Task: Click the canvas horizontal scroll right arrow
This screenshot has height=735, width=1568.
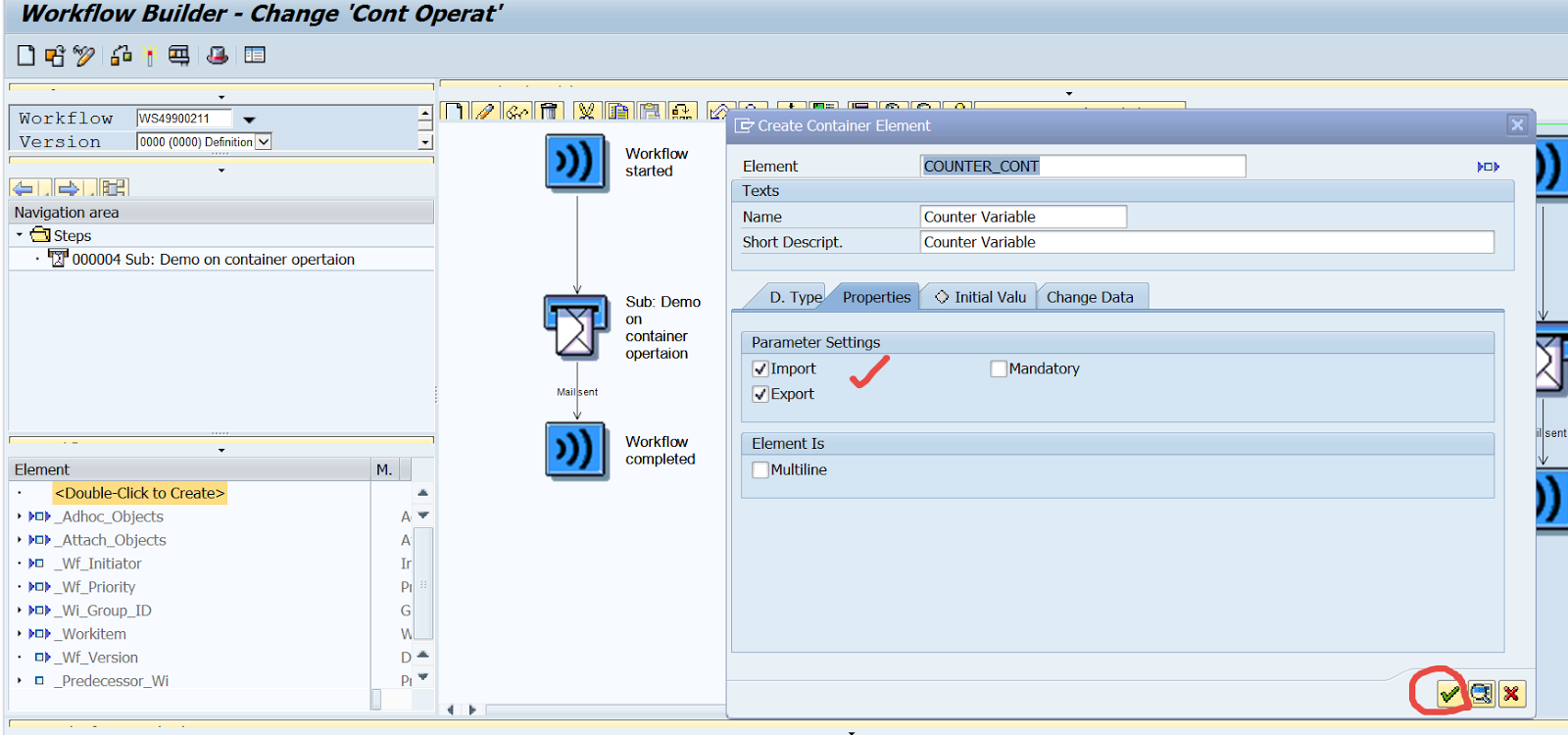Action: click(472, 710)
